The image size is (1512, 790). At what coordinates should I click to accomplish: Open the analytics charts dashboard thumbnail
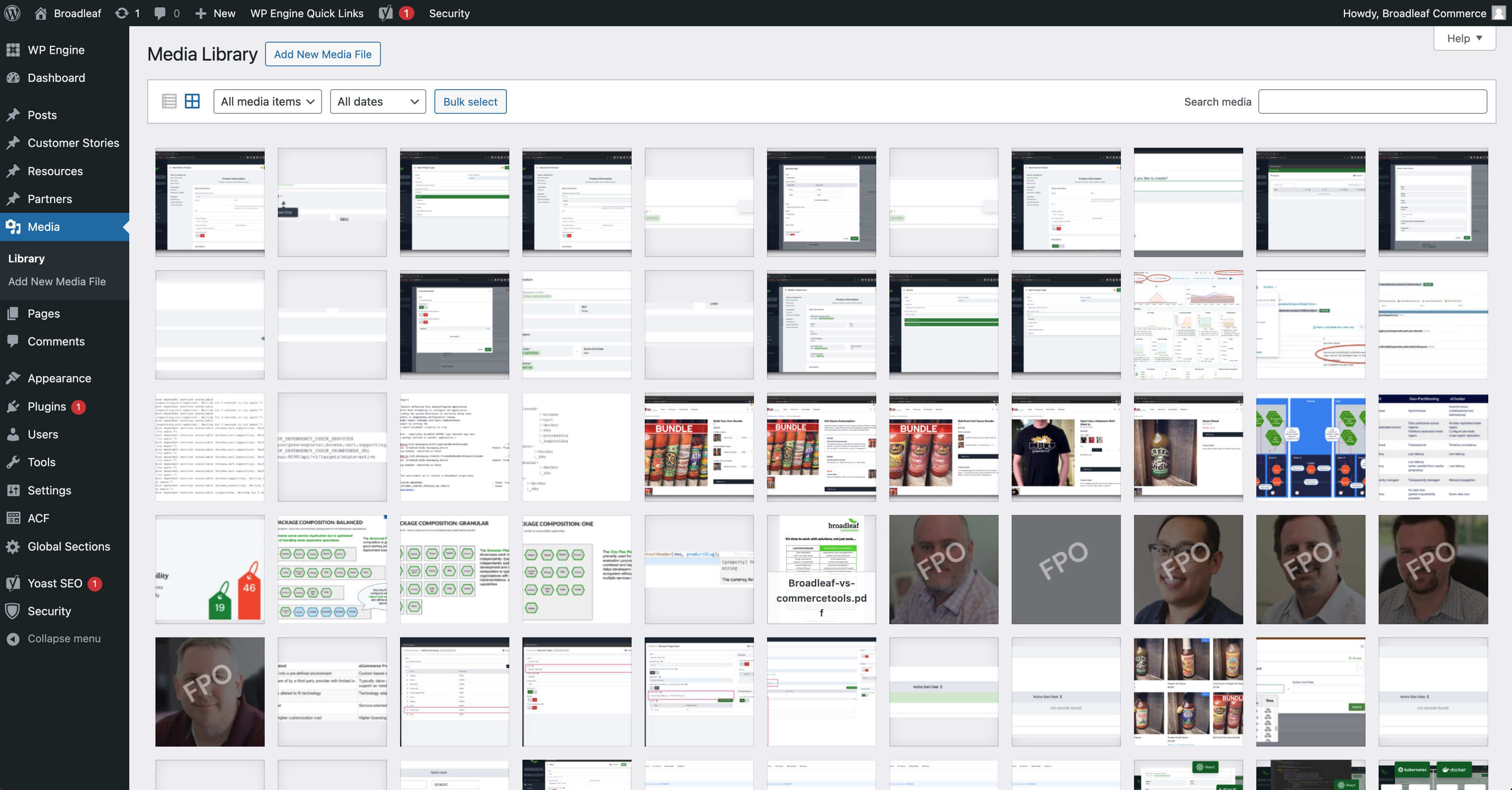click(1188, 324)
